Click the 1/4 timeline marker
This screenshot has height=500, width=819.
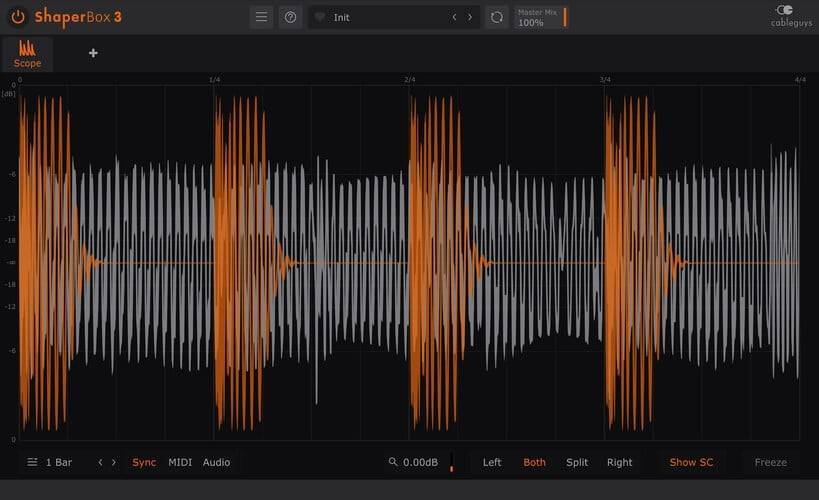click(x=214, y=80)
